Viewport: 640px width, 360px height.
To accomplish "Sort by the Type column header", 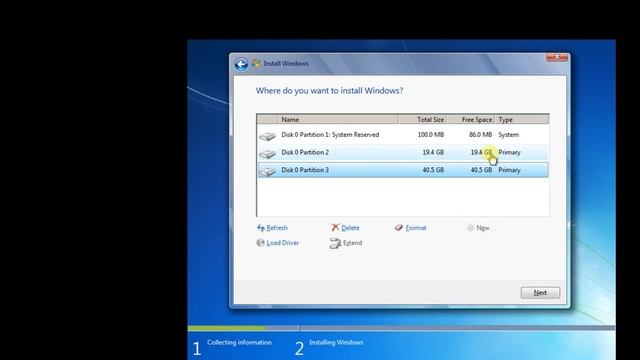I will (522, 120).
